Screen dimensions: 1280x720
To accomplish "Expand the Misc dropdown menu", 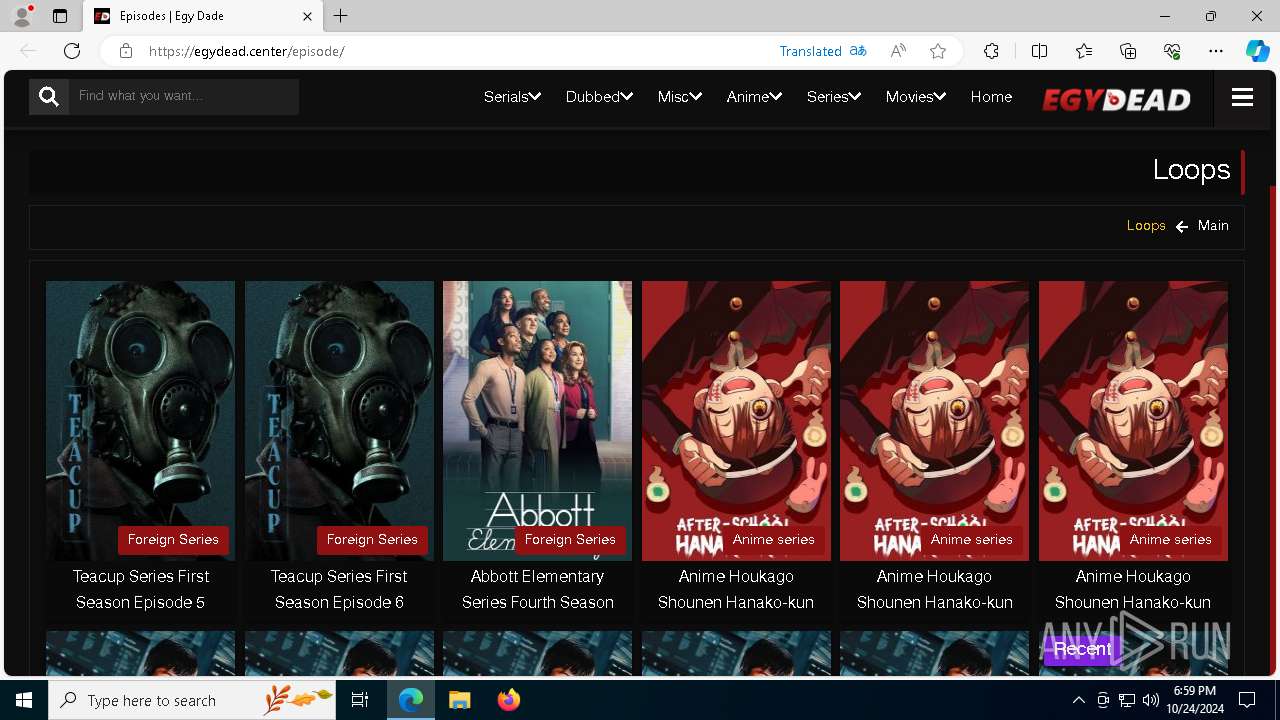I will [680, 97].
